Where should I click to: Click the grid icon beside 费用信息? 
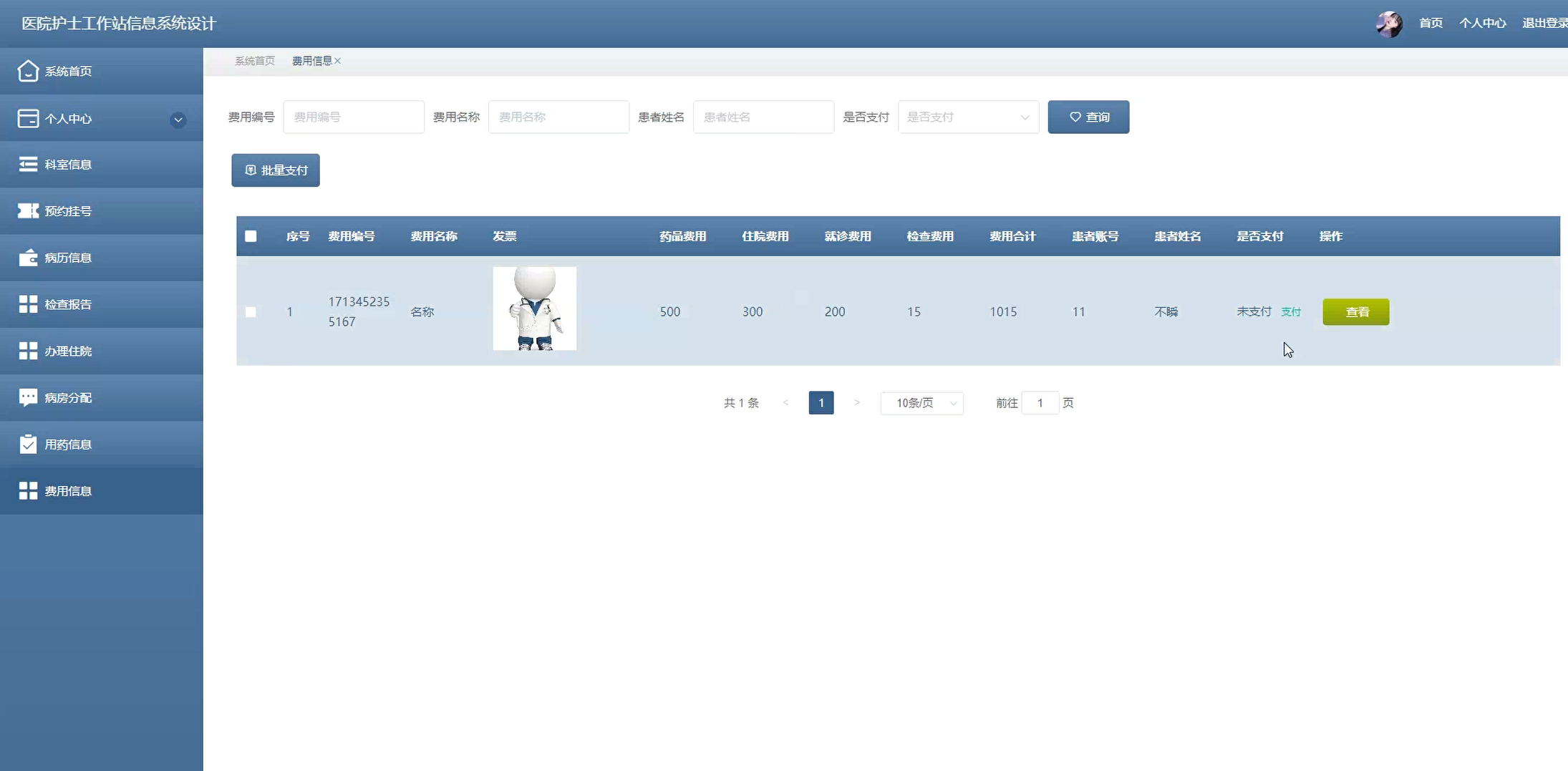pyautogui.click(x=28, y=490)
